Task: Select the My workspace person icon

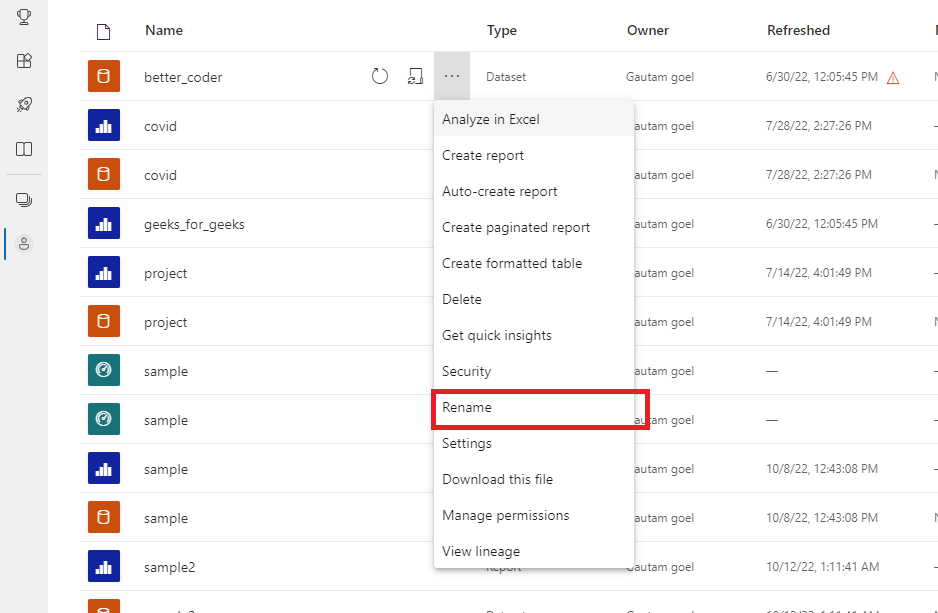Action: click(24, 244)
